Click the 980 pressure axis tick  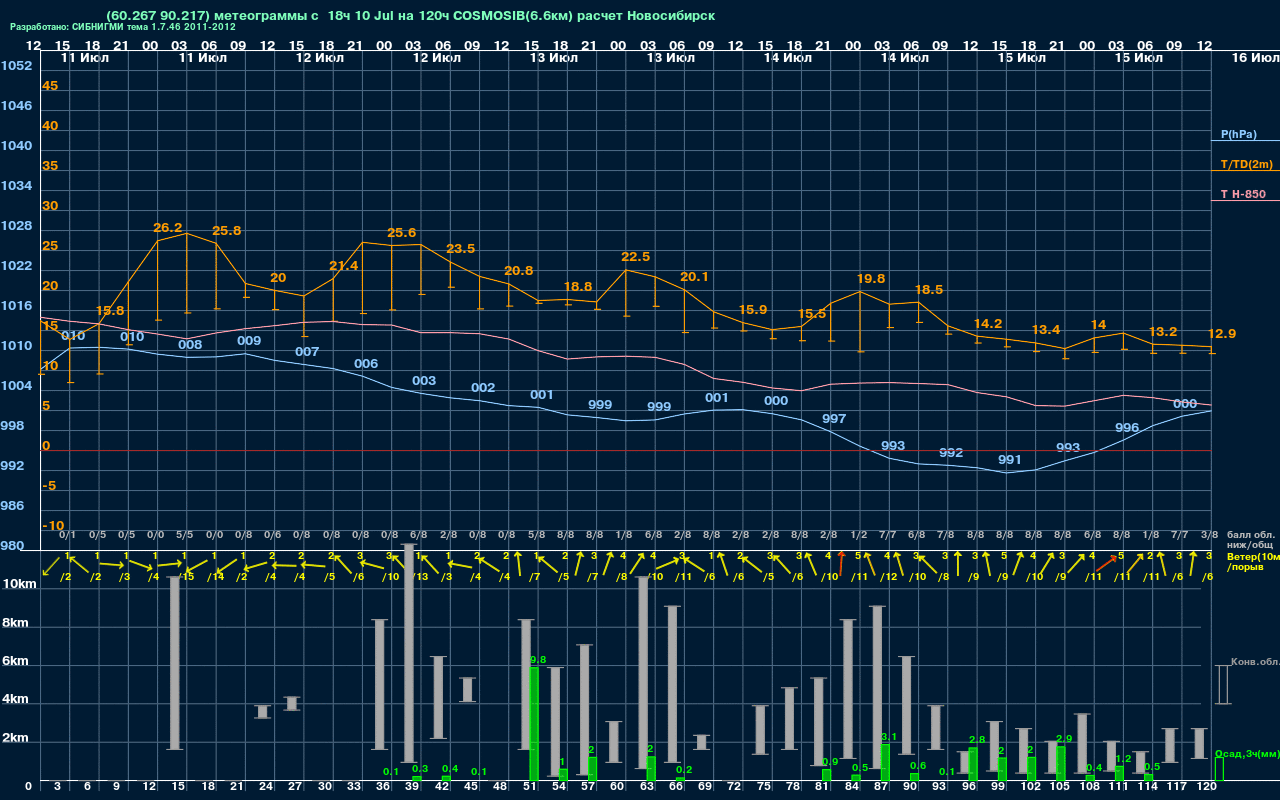(12, 546)
